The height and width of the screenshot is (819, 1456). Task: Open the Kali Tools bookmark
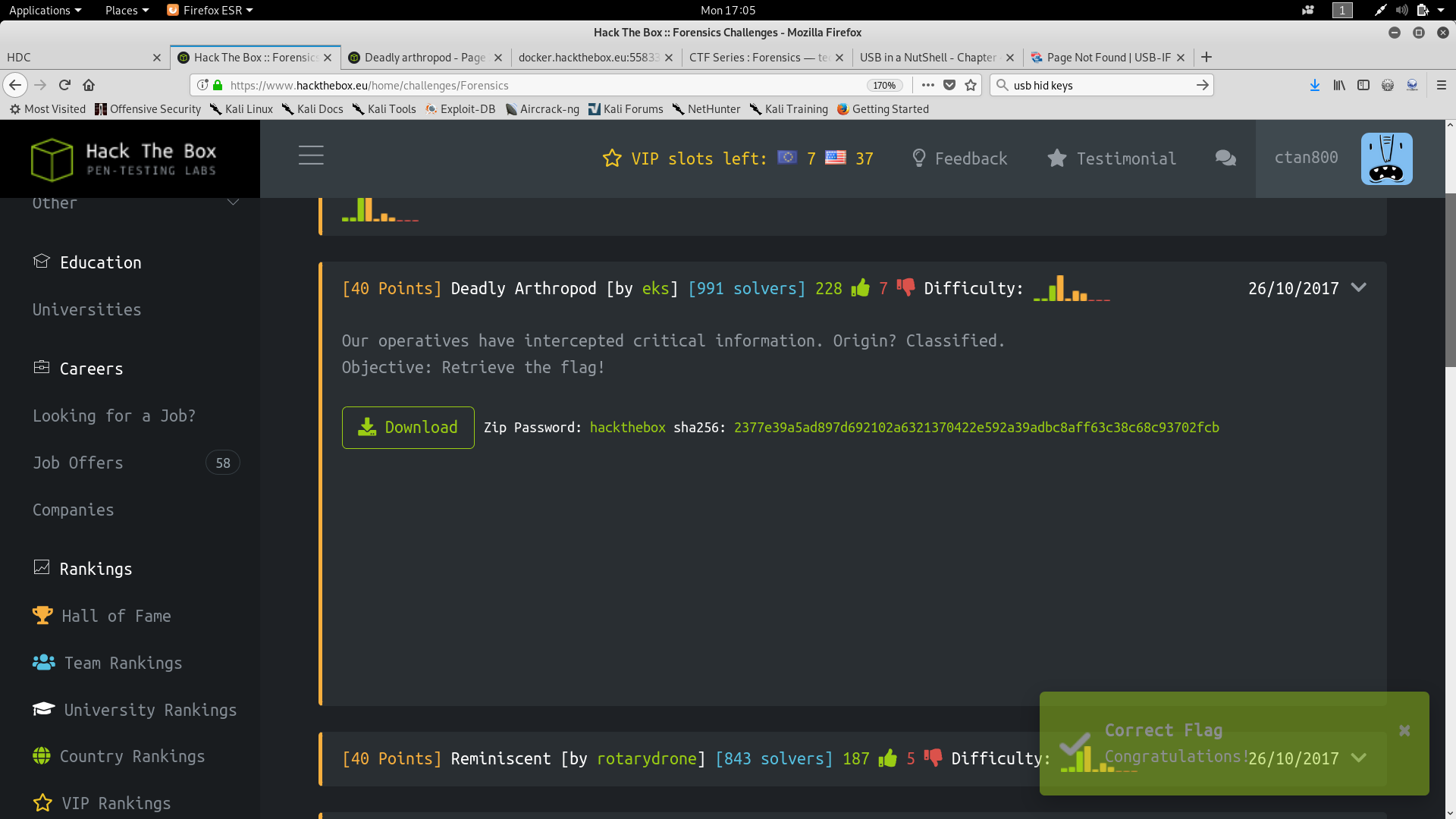coord(384,109)
